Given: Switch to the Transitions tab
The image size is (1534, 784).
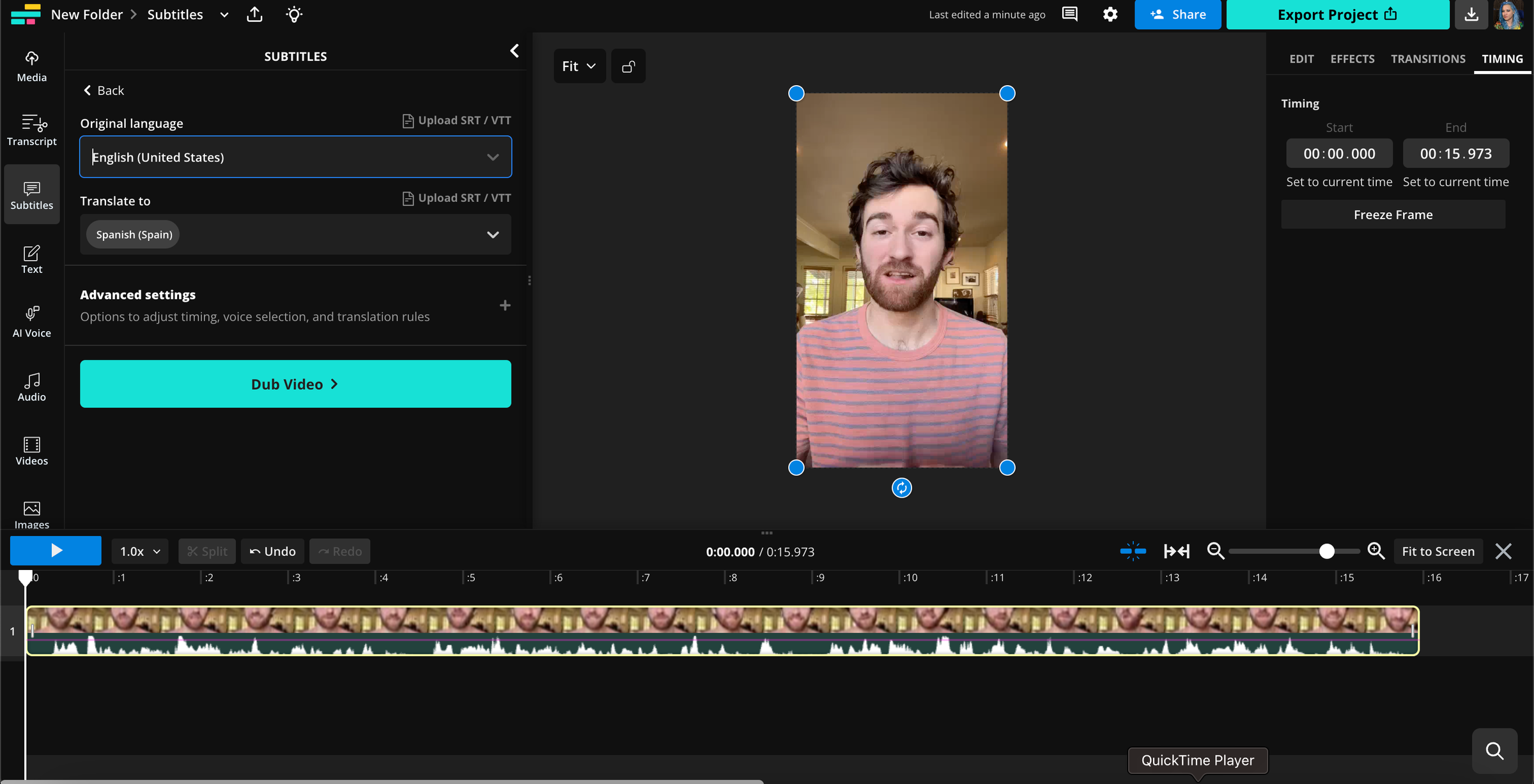Looking at the screenshot, I should (1428, 59).
